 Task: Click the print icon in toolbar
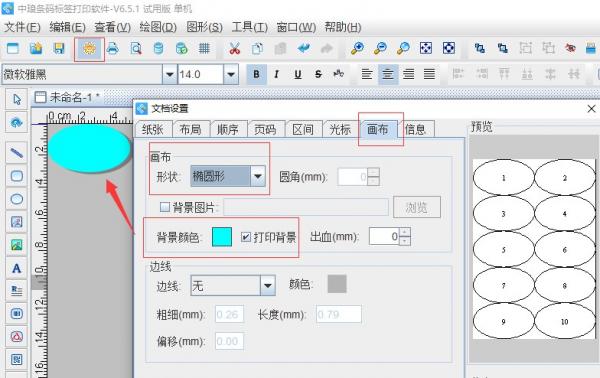112,49
